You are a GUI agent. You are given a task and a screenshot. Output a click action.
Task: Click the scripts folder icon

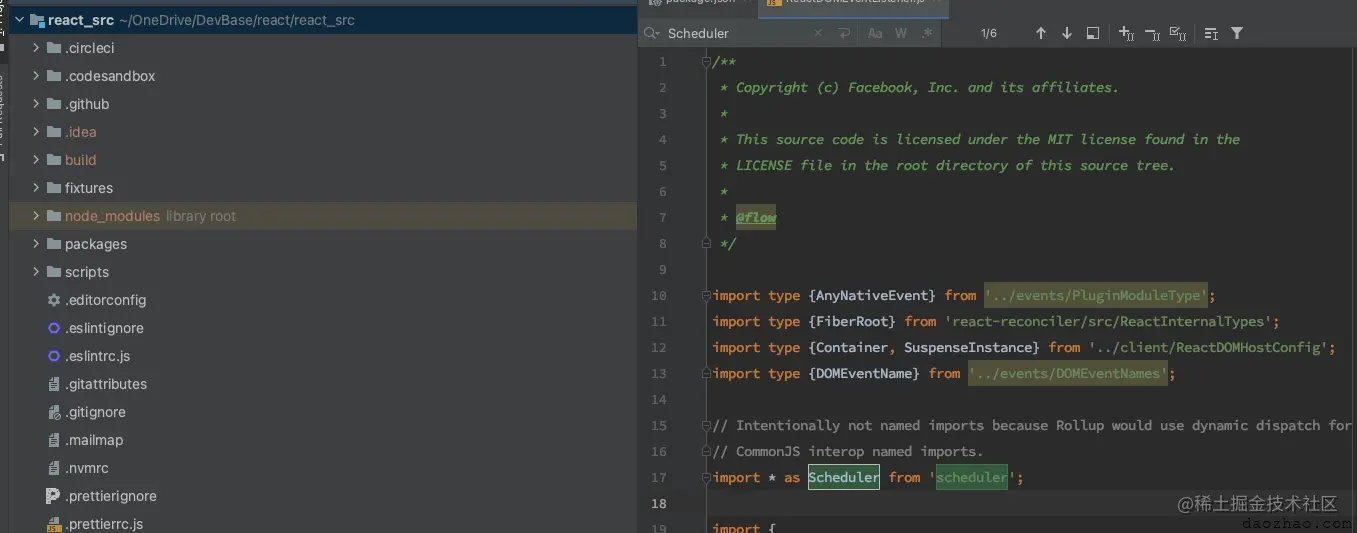[x=54, y=272]
